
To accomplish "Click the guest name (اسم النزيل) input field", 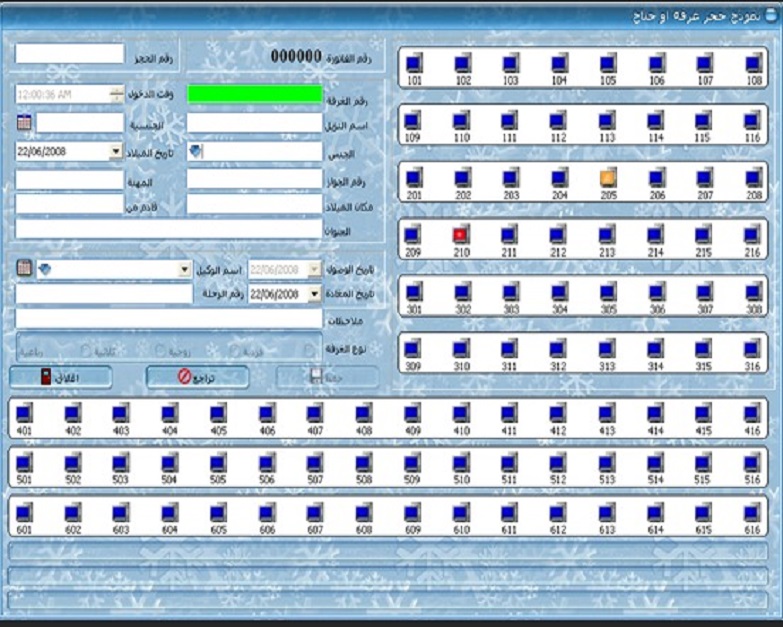I will (x=254, y=122).
